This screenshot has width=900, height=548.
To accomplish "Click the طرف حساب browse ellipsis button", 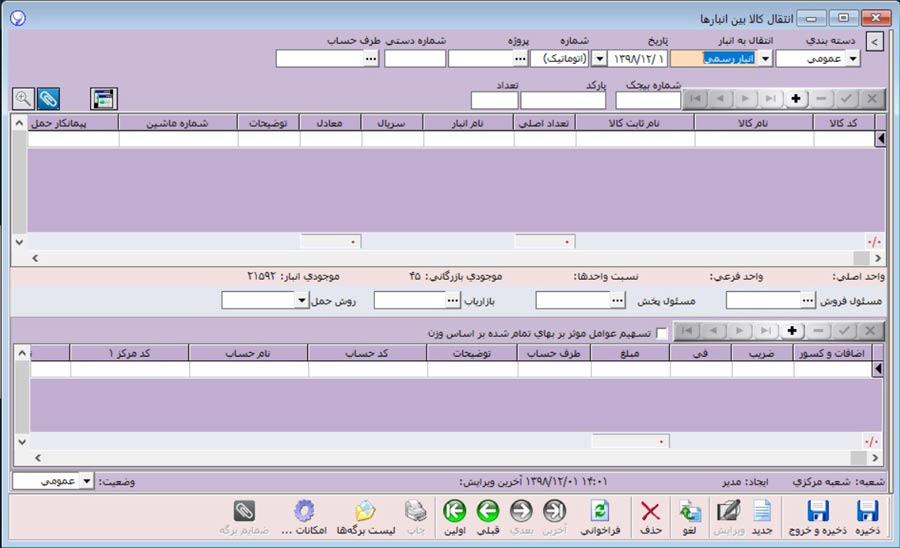I will pyautogui.click(x=371, y=59).
